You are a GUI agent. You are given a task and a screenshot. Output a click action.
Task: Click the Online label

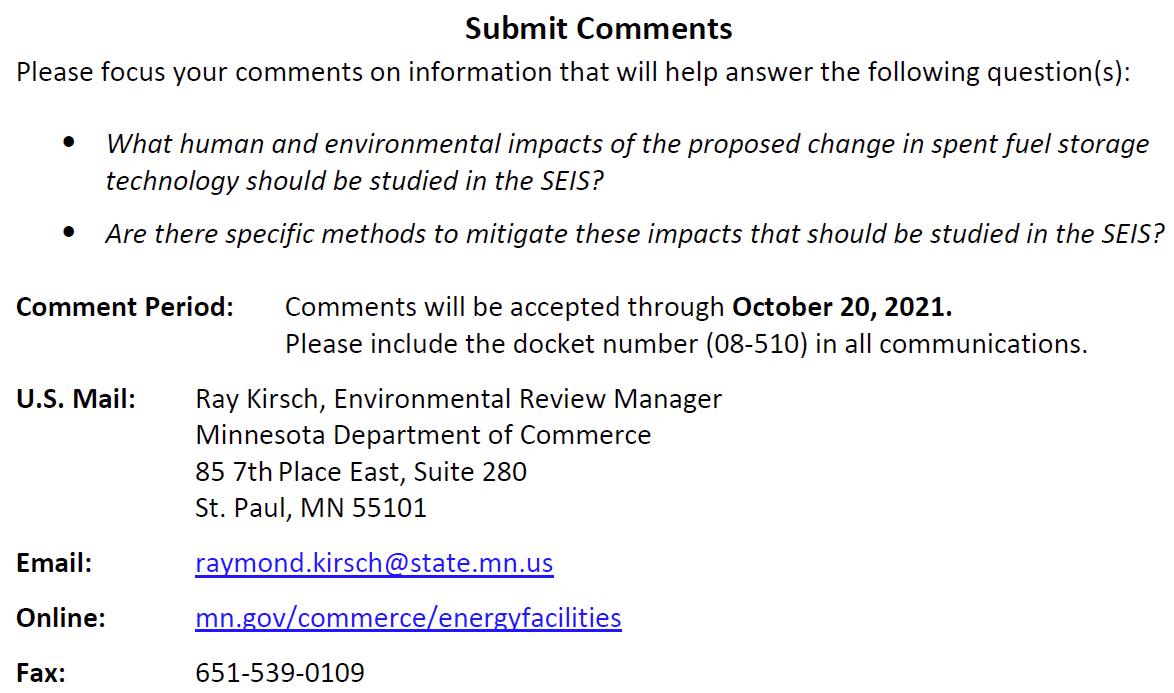tap(61, 618)
